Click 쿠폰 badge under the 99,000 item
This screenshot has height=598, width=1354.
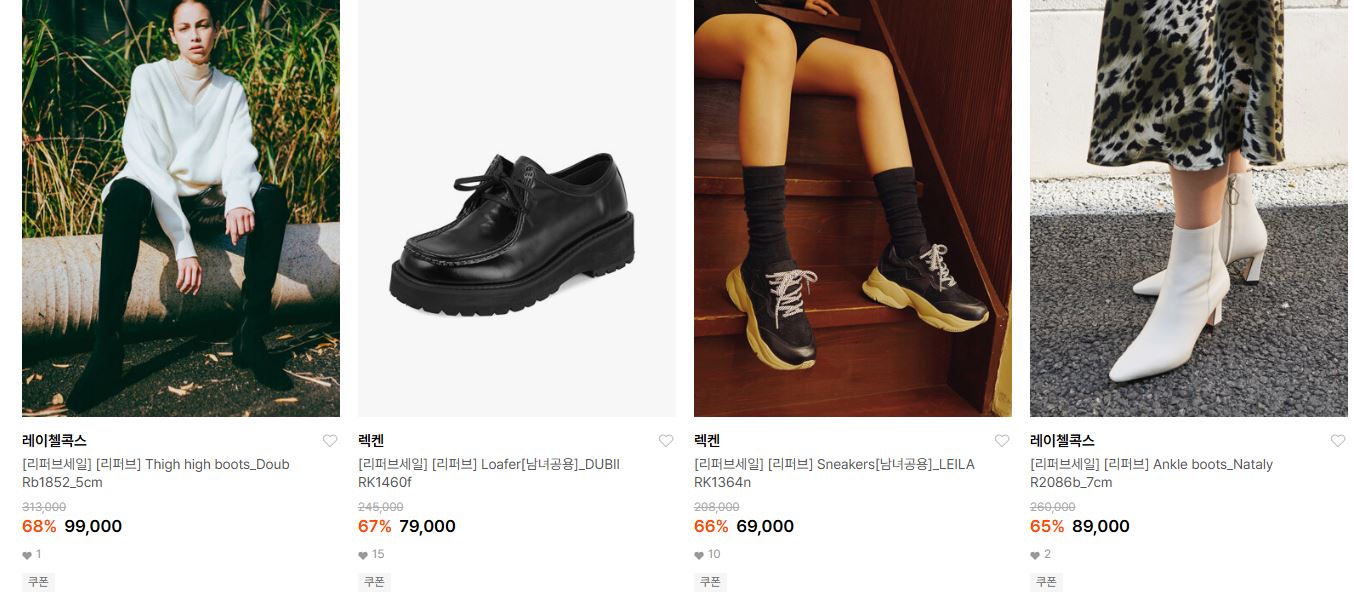click(38, 582)
